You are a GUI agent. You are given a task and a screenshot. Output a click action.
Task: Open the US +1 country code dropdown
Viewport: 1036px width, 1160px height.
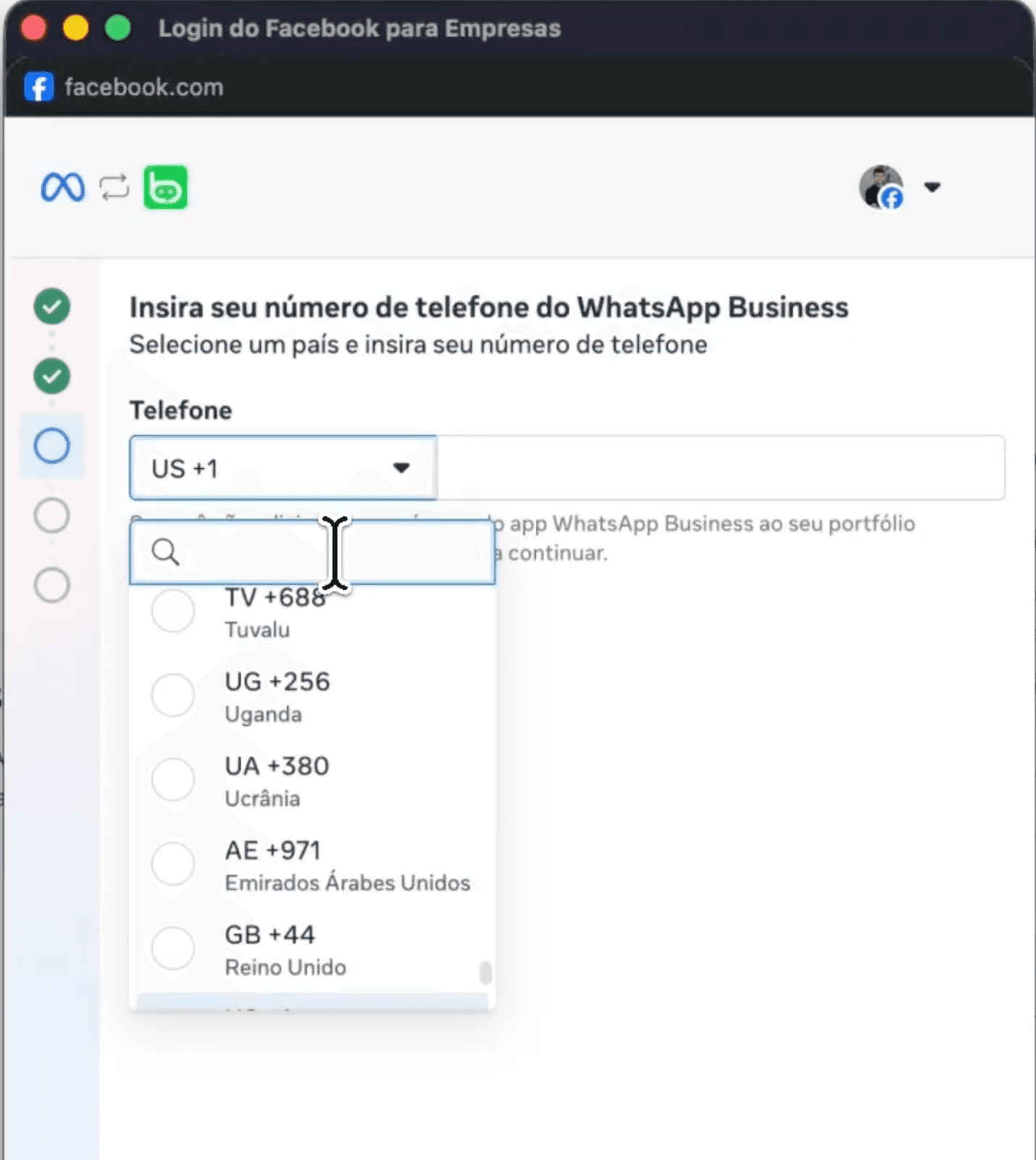[283, 468]
